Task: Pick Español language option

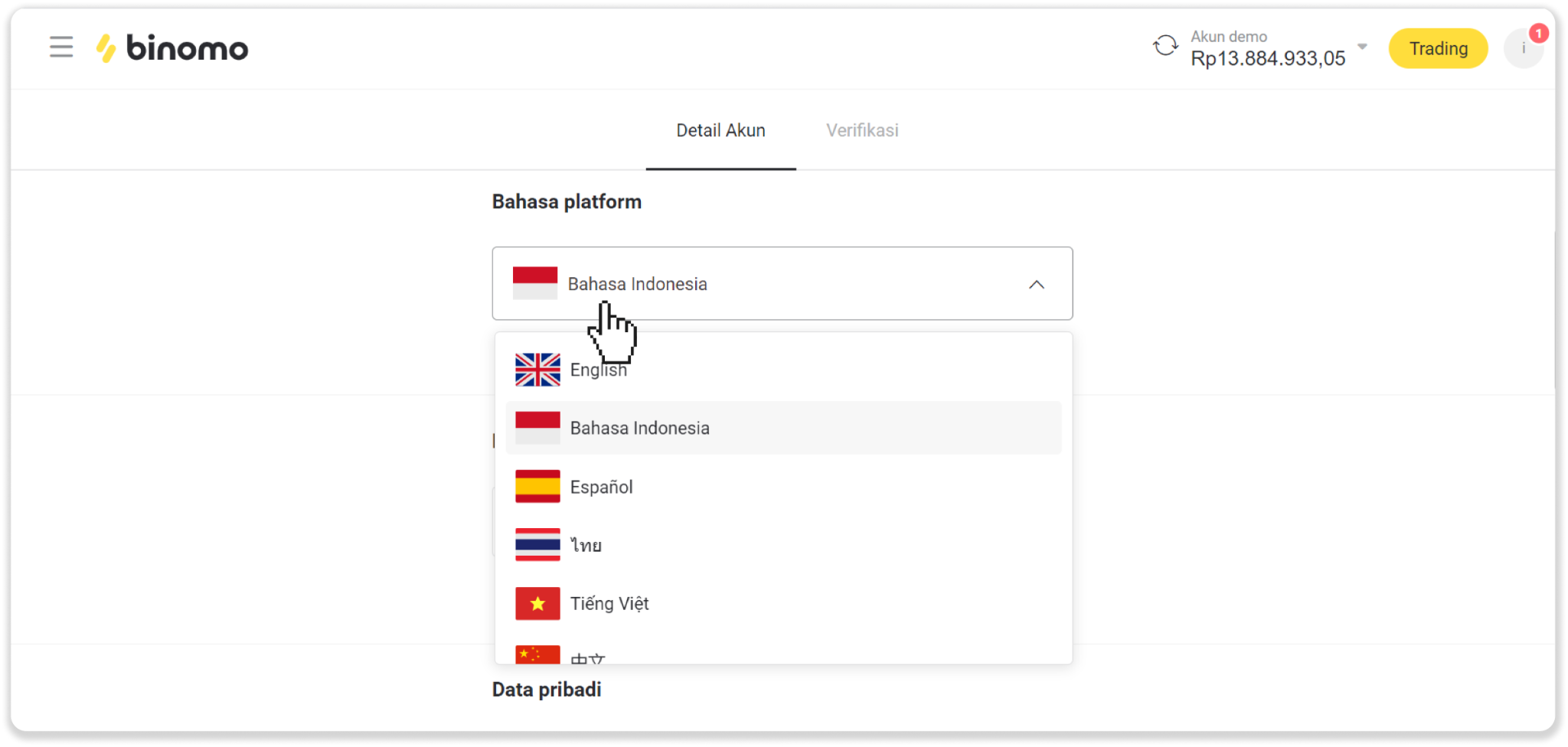Action: (x=601, y=488)
